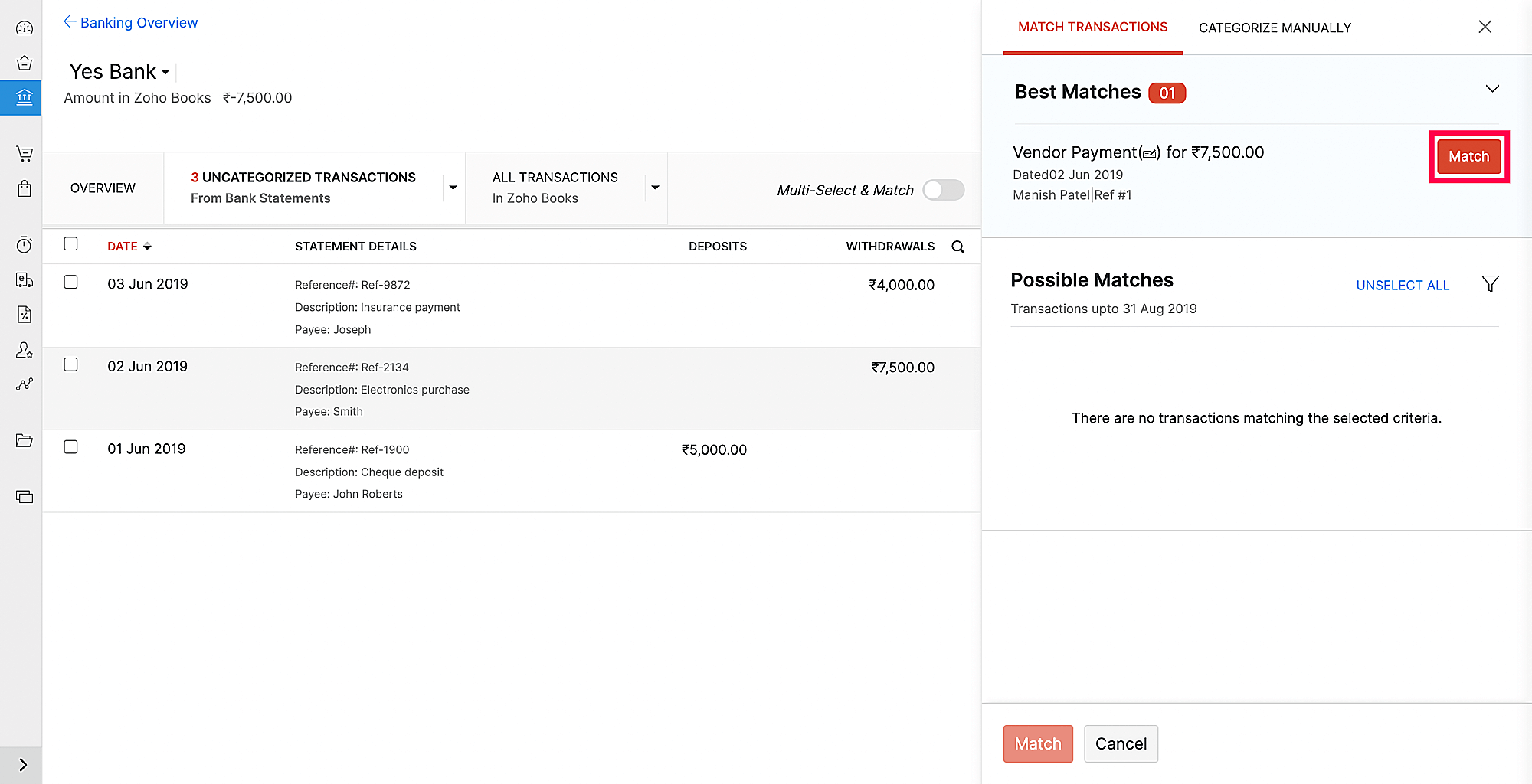The width and height of the screenshot is (1532, 784).
Task: Click the search icon in table header
Action: (957, 247)
